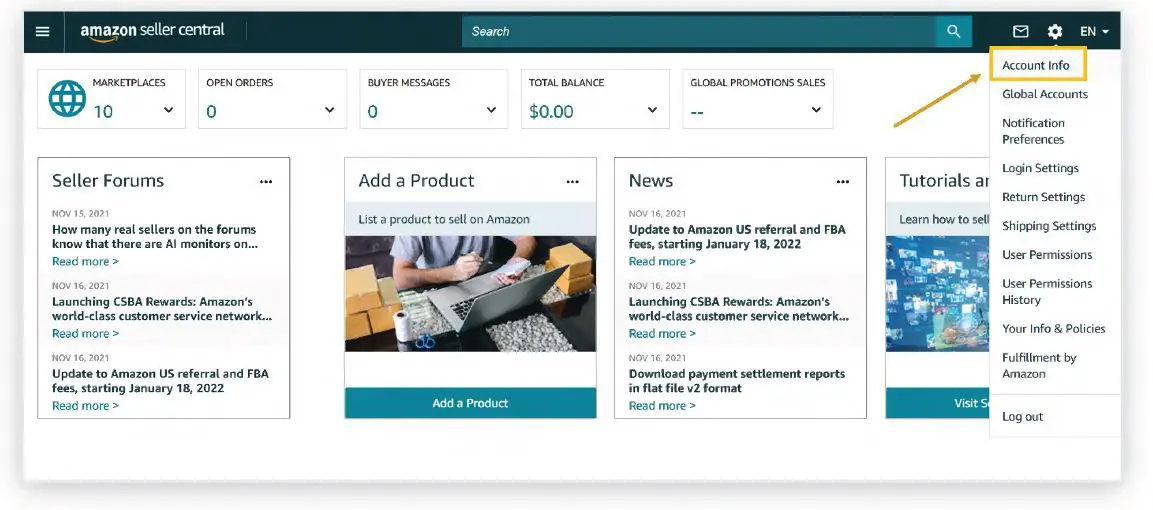Expand the Buyer Messages dropdown

pyautogui.click(x=491, y=110)
